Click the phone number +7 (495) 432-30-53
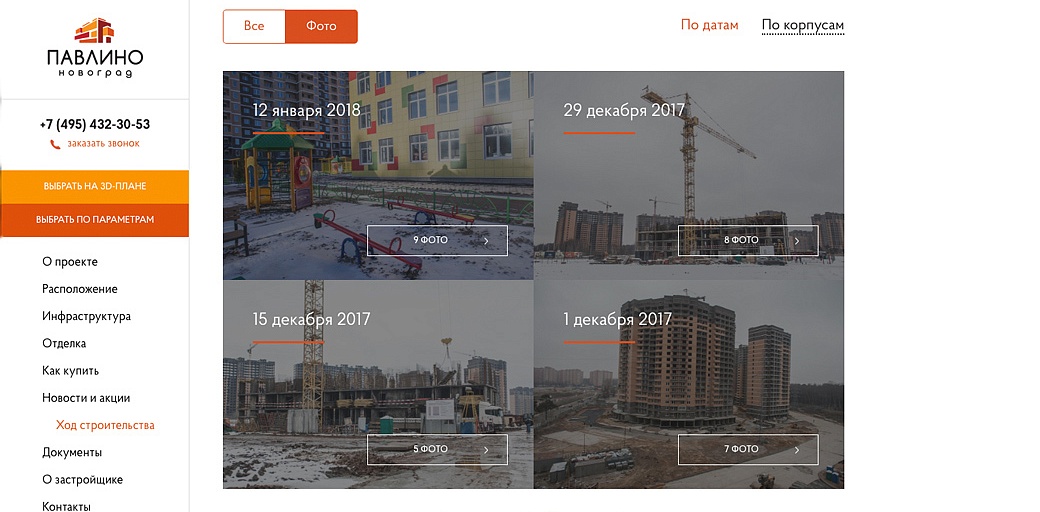 point(95,124)
